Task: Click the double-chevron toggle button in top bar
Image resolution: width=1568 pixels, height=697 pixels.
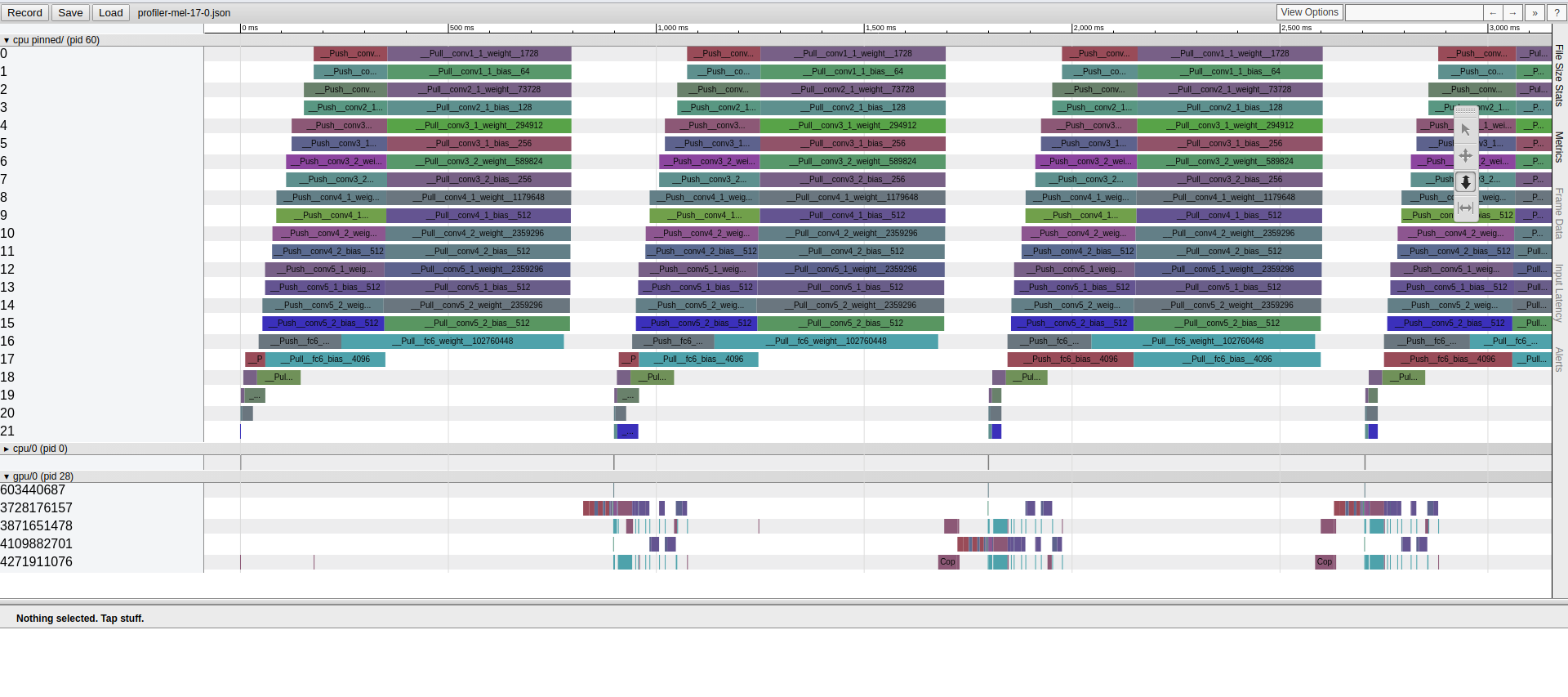Action: (1535, 12)
